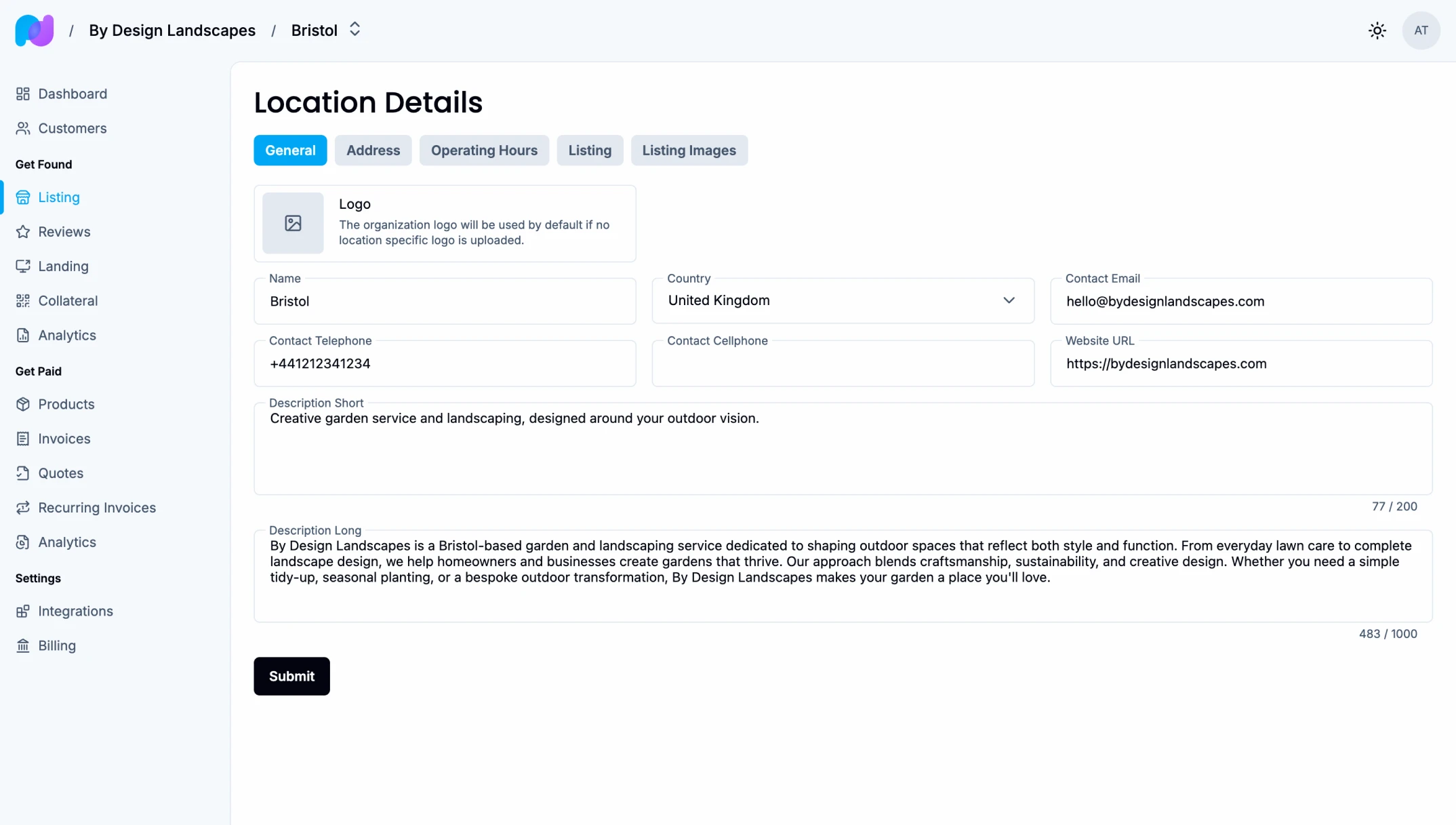Image resolution: width=1456 pixels, height=825 pixels.
Task: Click the Dashboard grid icon in sidebar
Action: [x=23, y=94]
